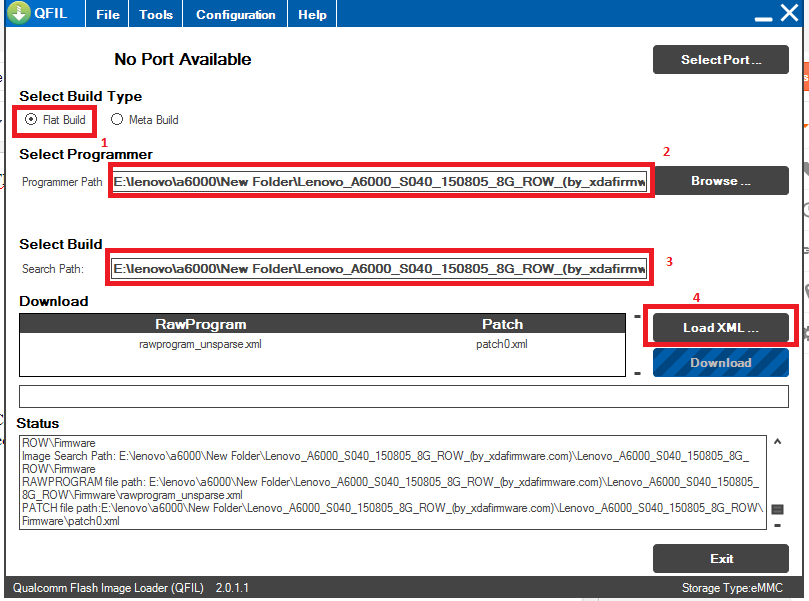The image size is (809, 601).
Task: Open the Tools menu
Action: [x=155, y=13]
